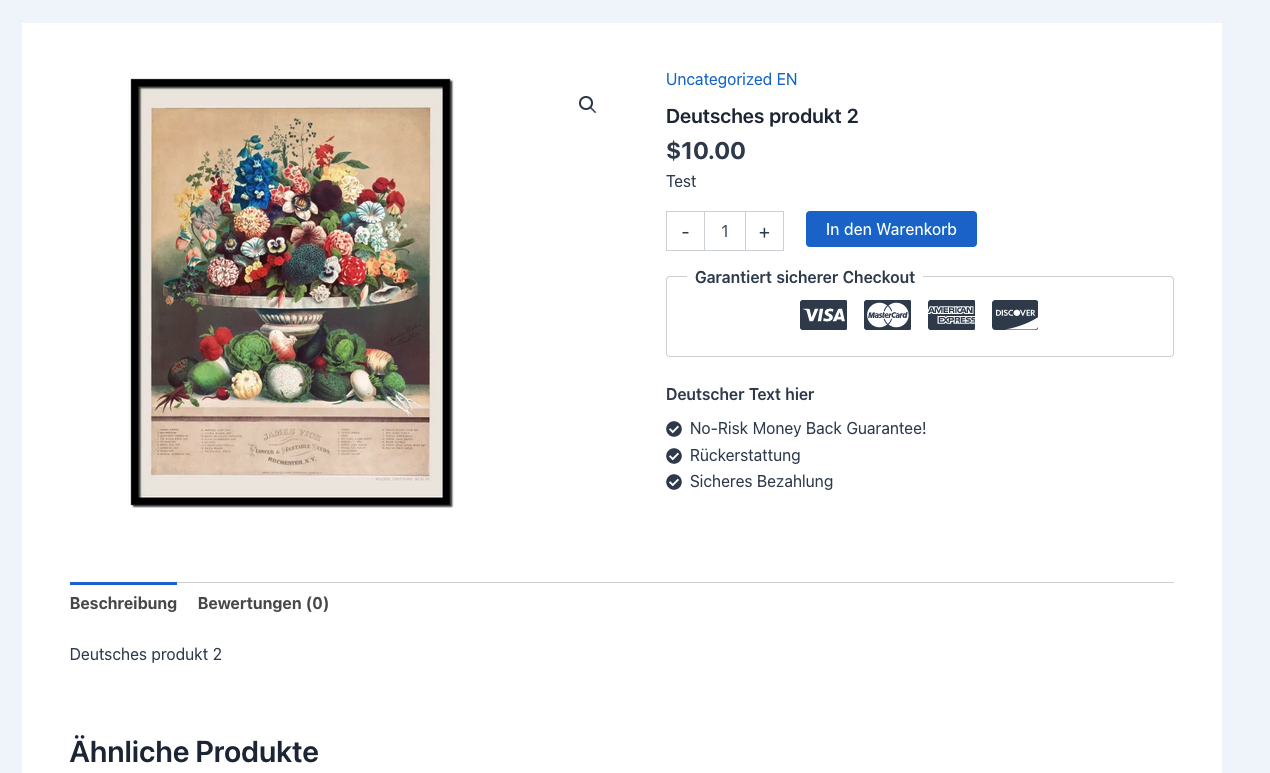
Task: Add product with In den Warenkorb button
Action: coord(891,229)
